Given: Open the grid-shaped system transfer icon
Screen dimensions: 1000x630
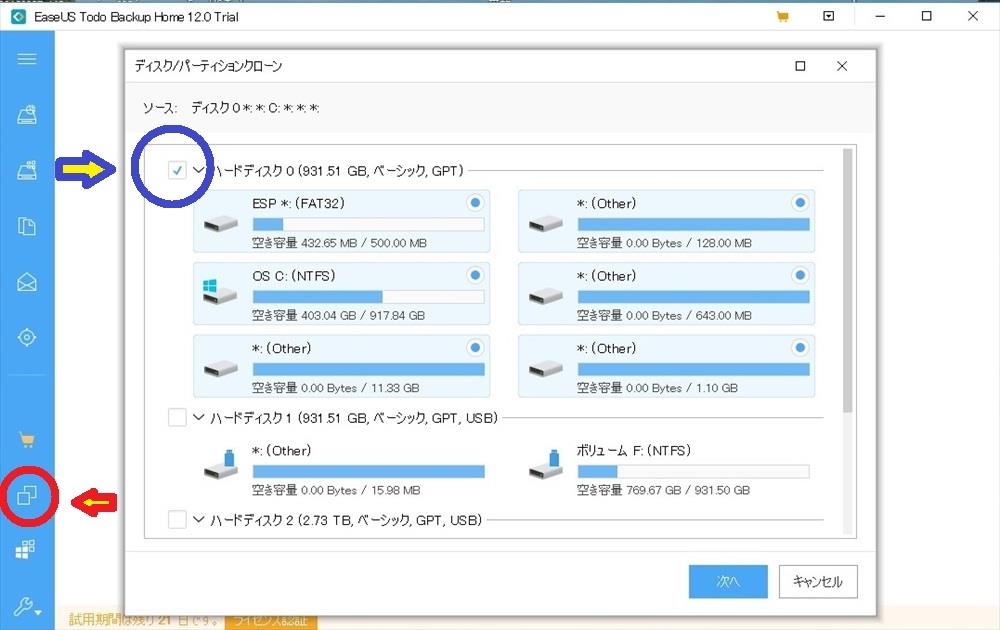Looking at the screenshot, I should point(26,549).
